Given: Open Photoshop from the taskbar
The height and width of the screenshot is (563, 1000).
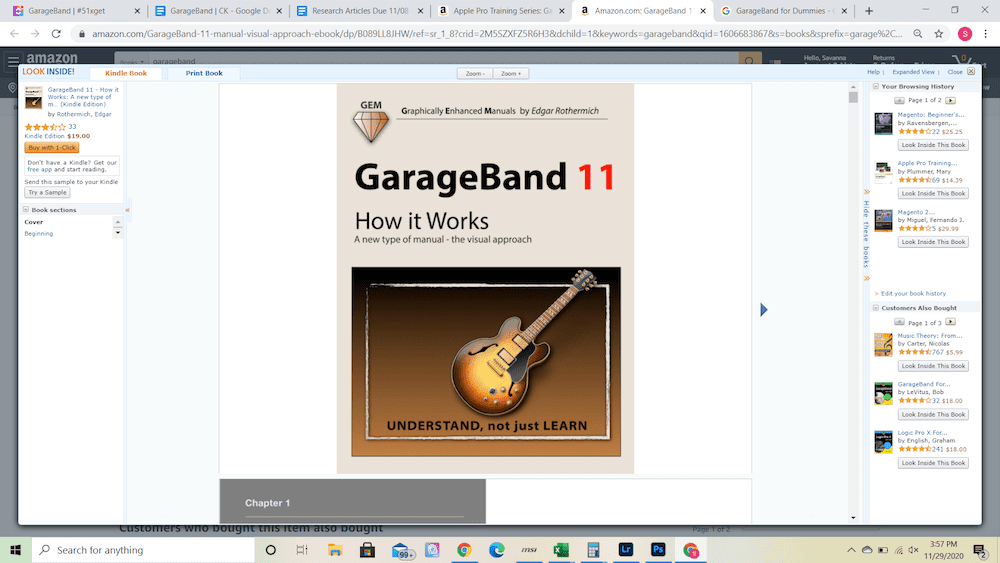Looking at the screenshot, I should click(x=658, y=550).
